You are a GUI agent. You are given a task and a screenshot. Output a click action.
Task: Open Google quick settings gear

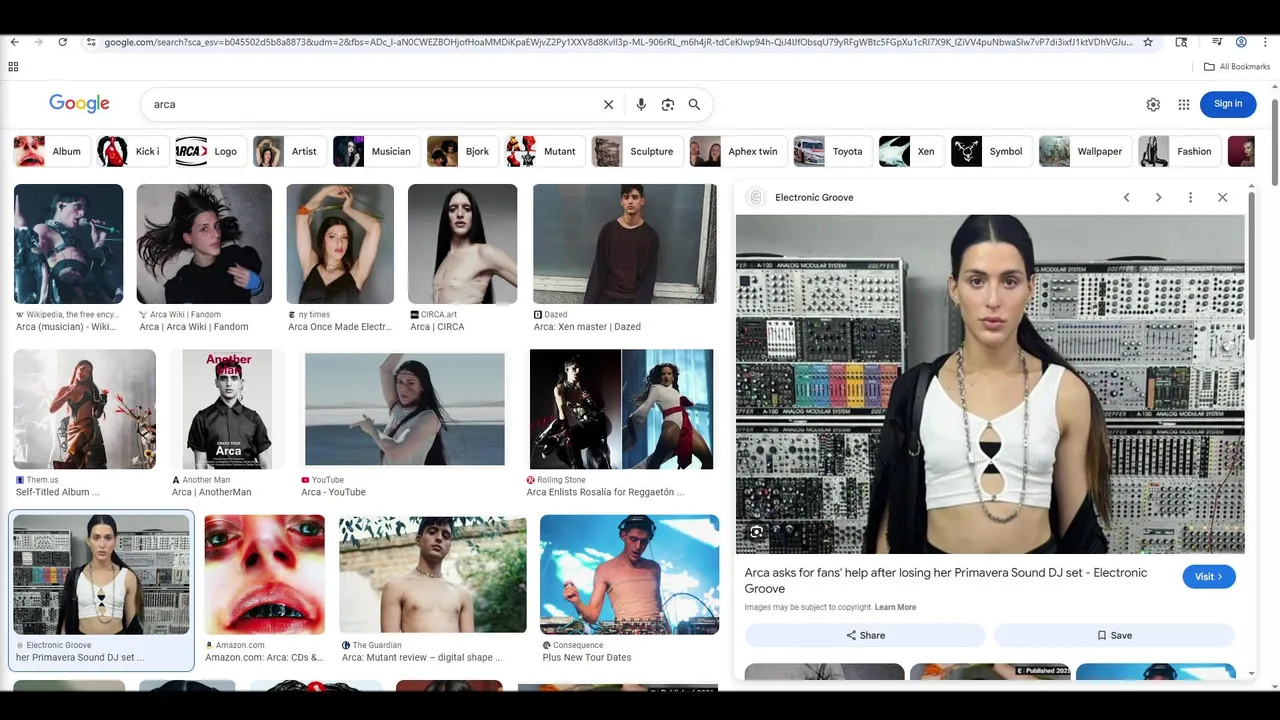coord(1153,104)
